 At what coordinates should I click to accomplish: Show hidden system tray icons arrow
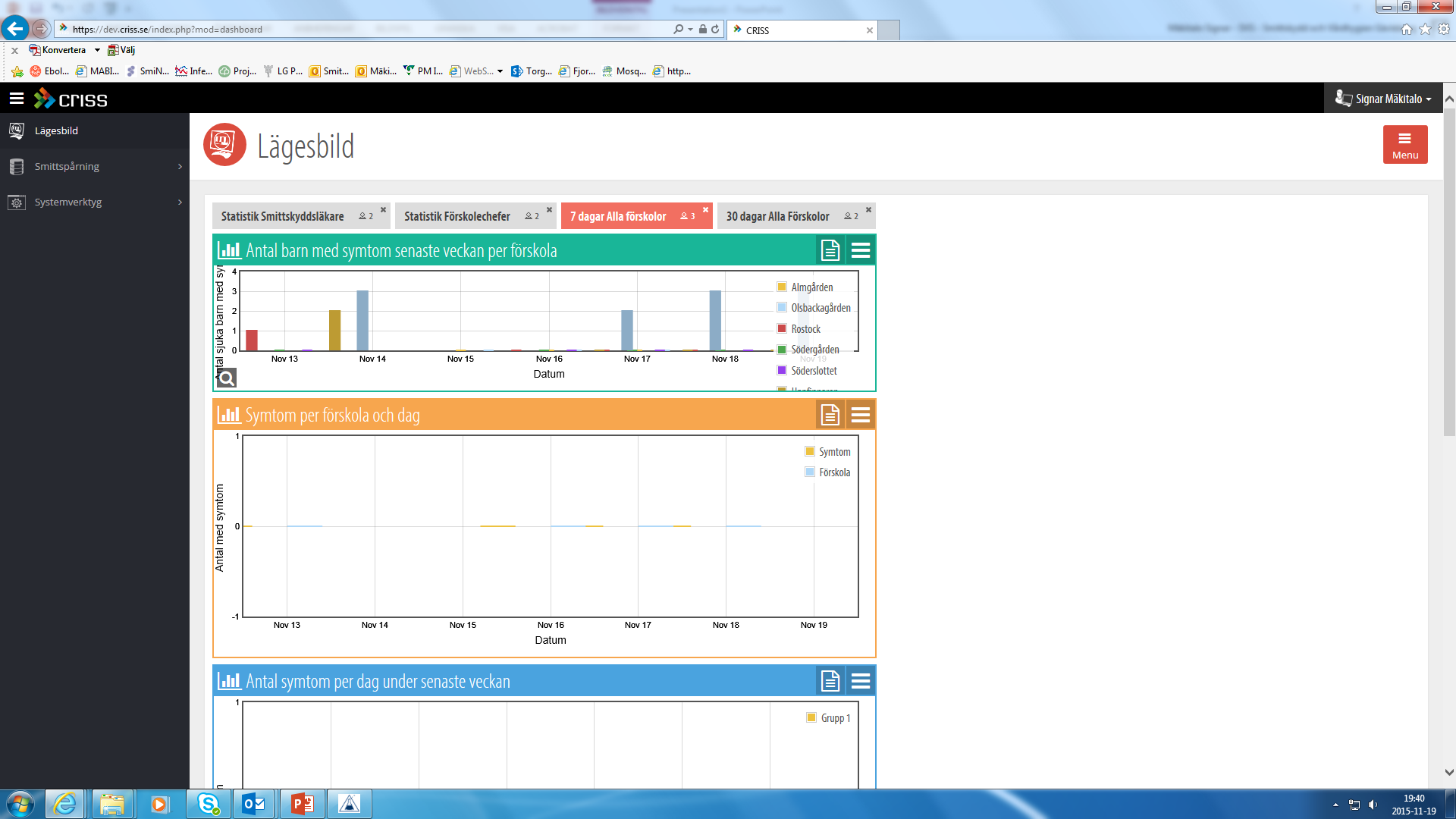click(x=1335, y=805)
